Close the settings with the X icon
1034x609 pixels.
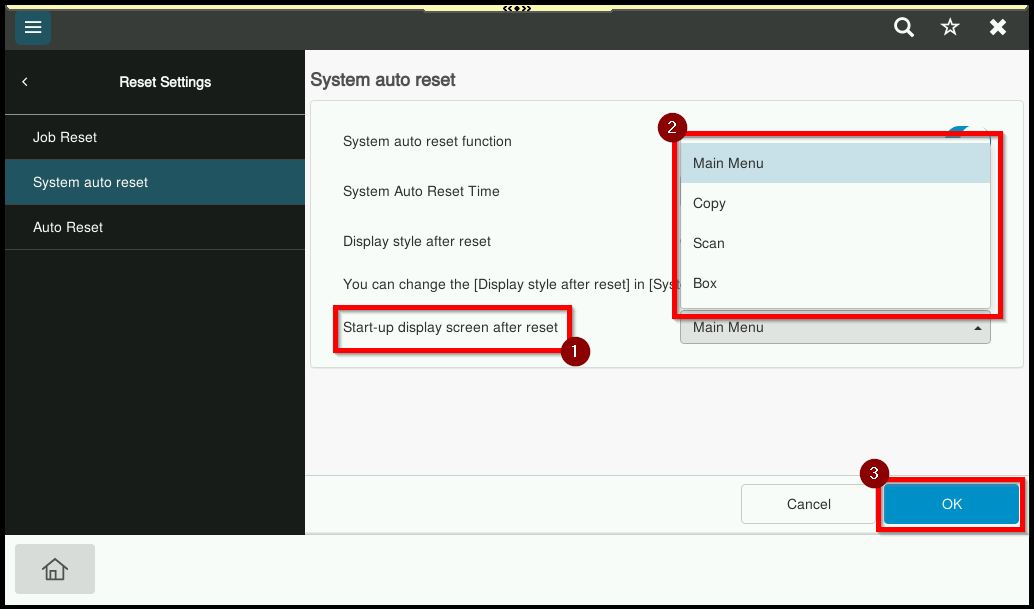(997, 27)
